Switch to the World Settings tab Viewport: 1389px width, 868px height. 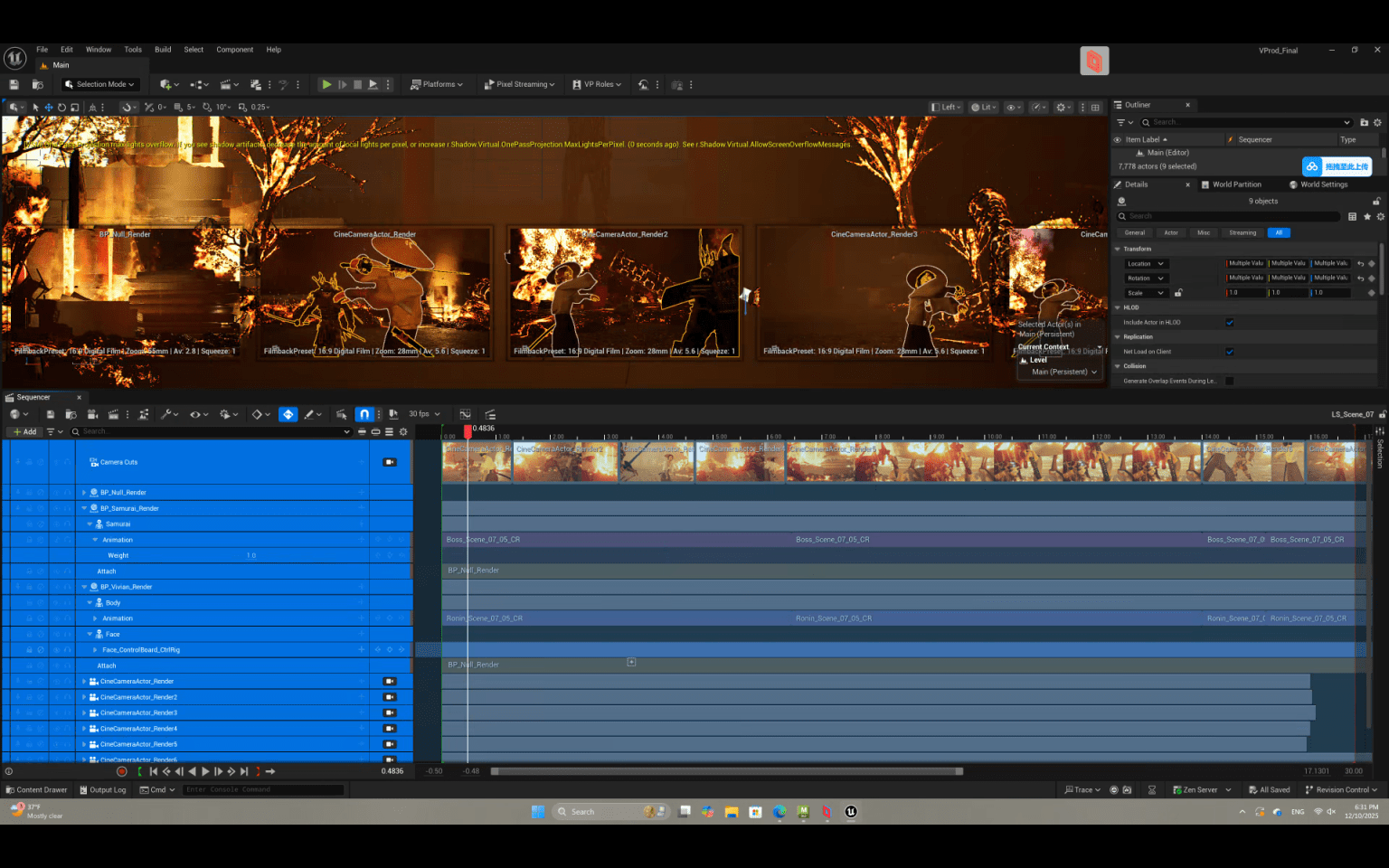pyautogui.click(x=1323, y=184)
